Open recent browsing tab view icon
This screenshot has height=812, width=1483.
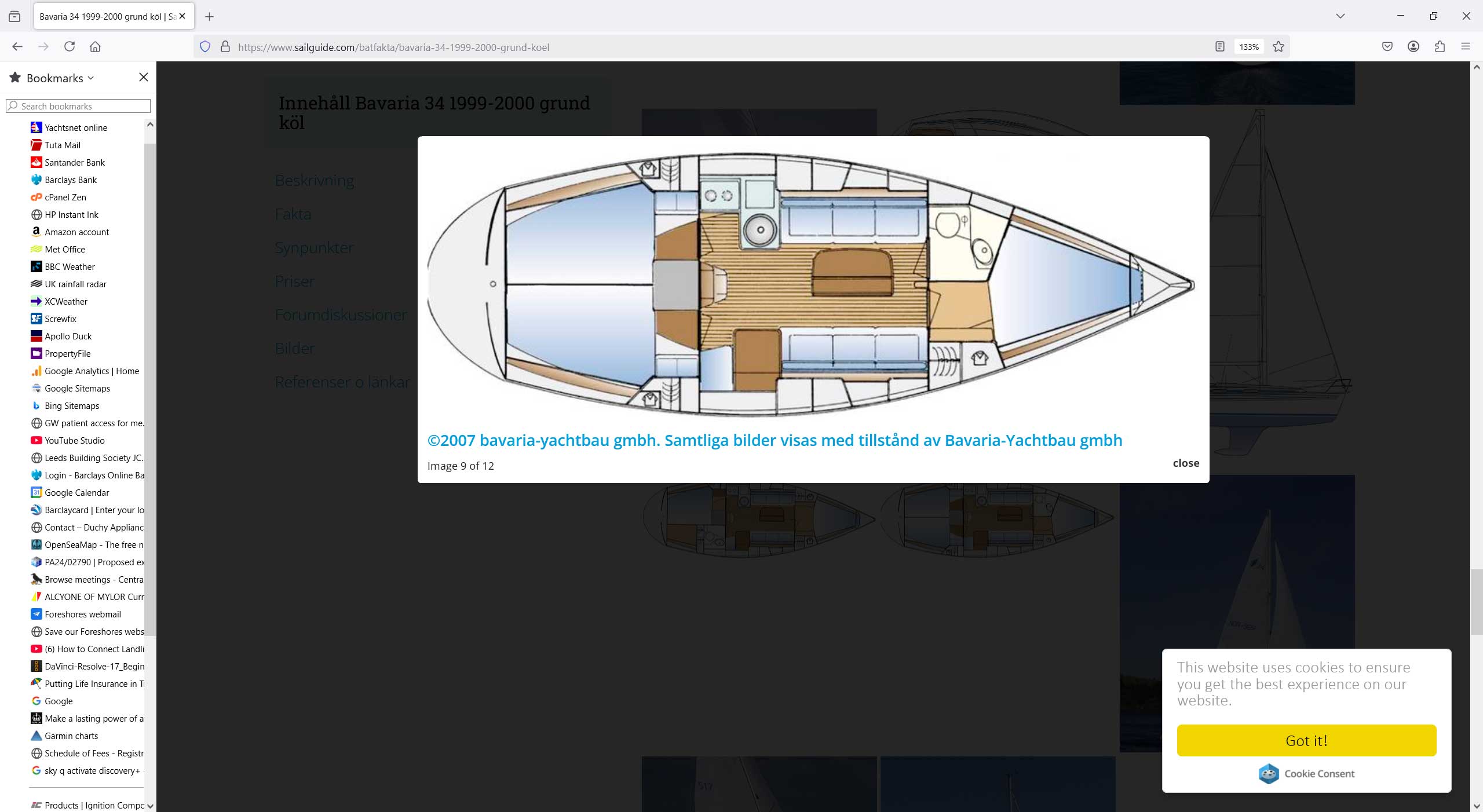tap(14, 17)
